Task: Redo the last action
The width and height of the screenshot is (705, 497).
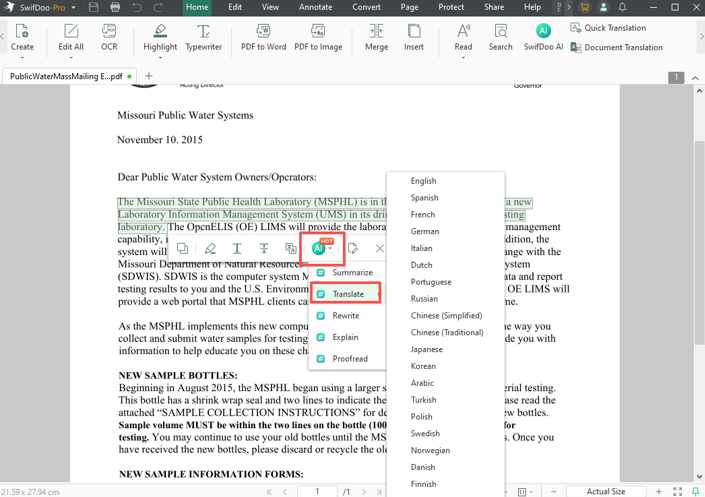Action: click(158, 7)
